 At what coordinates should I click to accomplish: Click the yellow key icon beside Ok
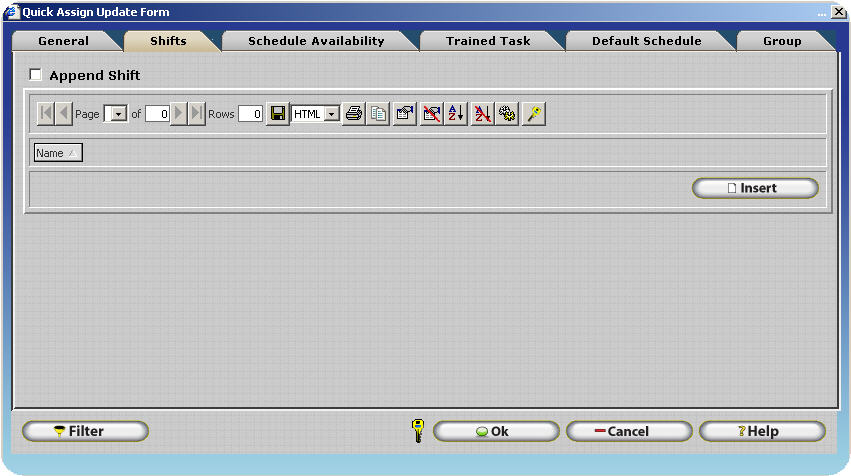(x=419, y=431)
